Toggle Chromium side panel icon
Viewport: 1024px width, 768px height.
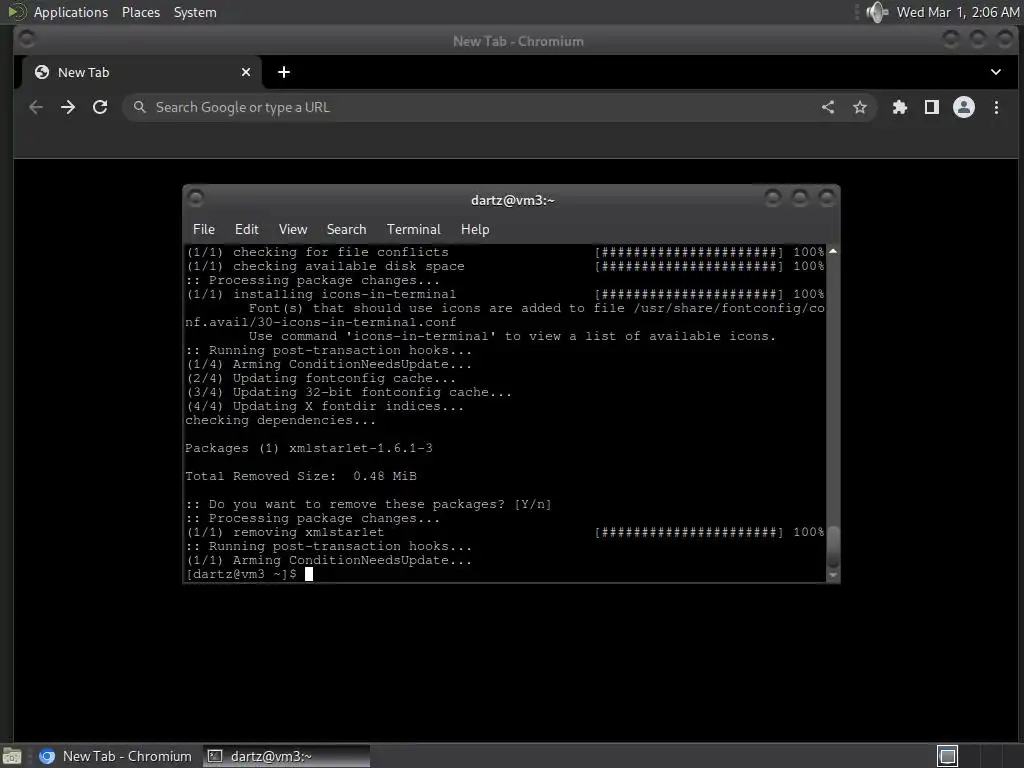pyautogui.click(x=932, y=107)
